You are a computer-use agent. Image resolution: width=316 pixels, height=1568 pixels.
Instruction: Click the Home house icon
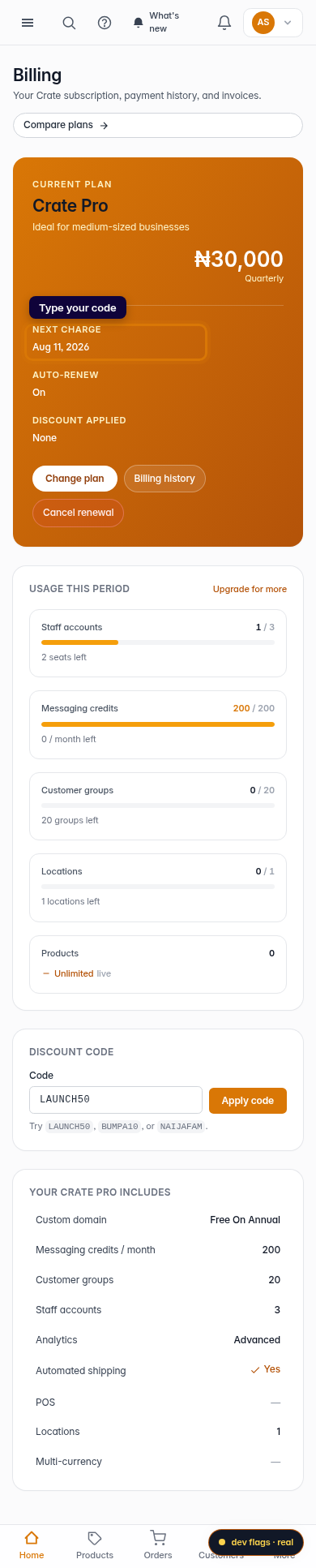click(32, 1537)
